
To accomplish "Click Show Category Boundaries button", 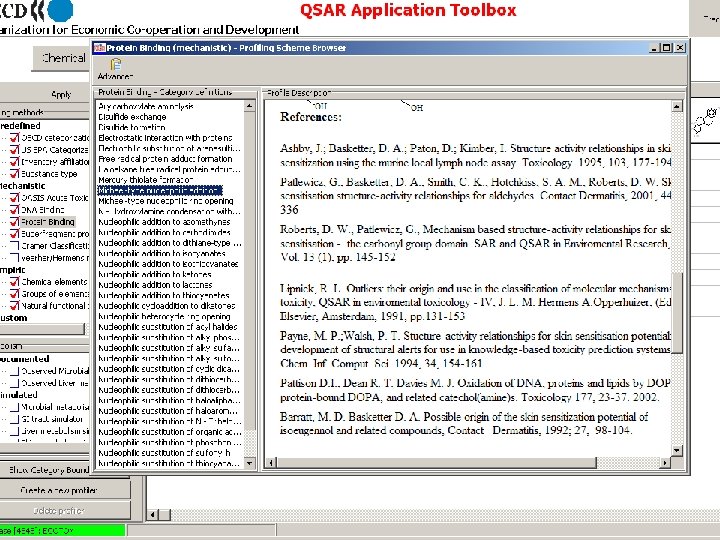I will 46,470.
